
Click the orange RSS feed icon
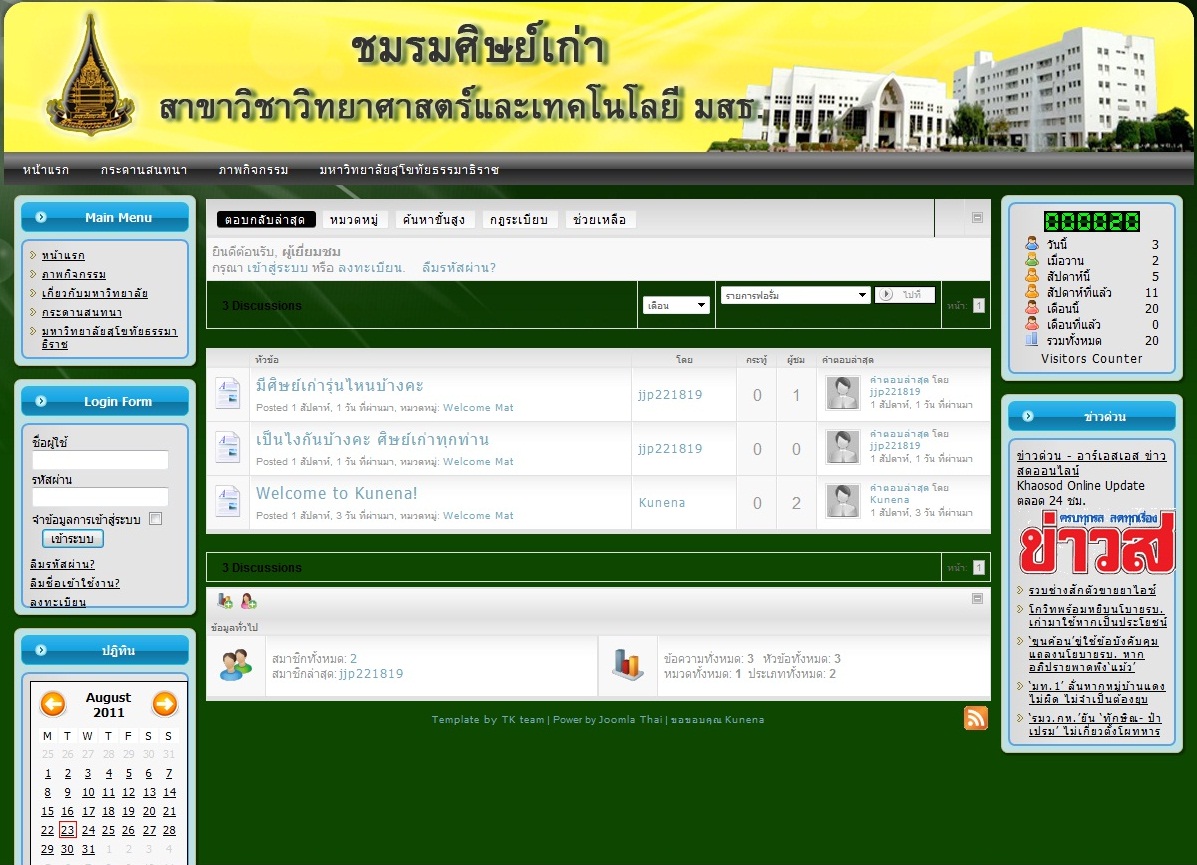tap(975, 718)
